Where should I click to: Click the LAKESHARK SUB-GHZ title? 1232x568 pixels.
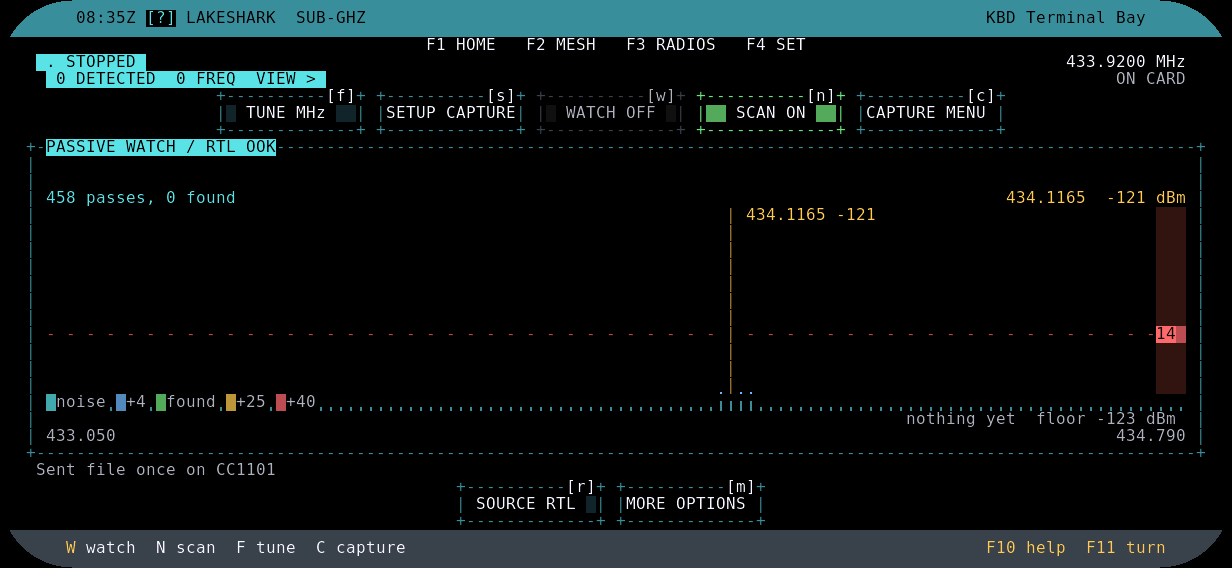point(276,18)
